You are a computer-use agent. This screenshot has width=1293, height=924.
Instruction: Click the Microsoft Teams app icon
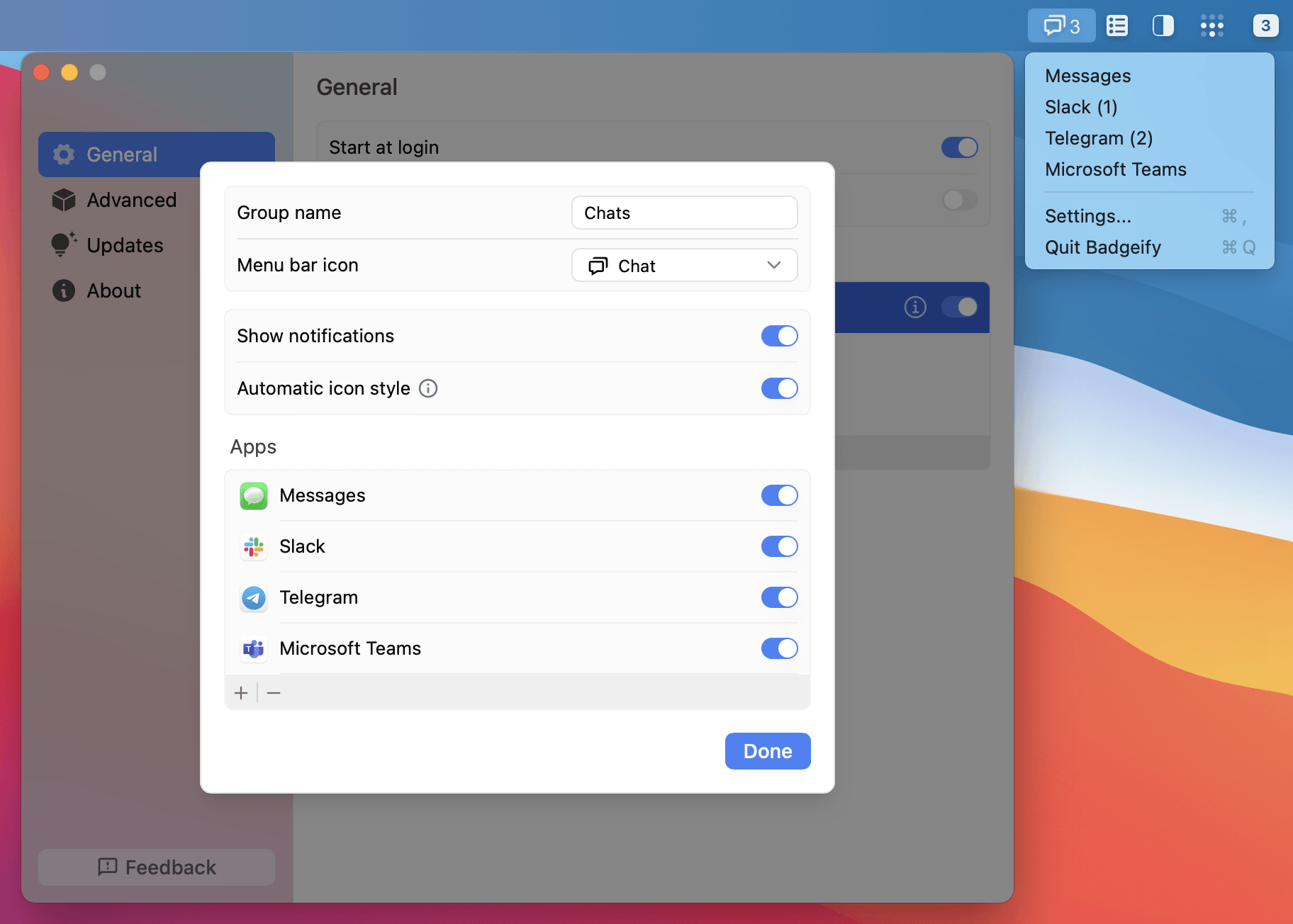[x=254, y=648]
